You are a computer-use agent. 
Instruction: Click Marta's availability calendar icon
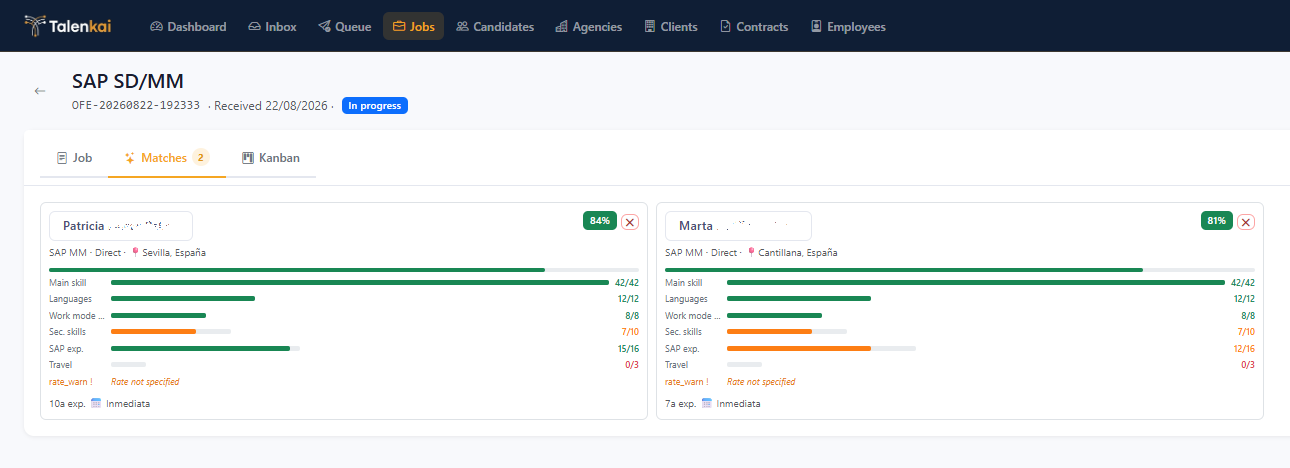(707, 404)
